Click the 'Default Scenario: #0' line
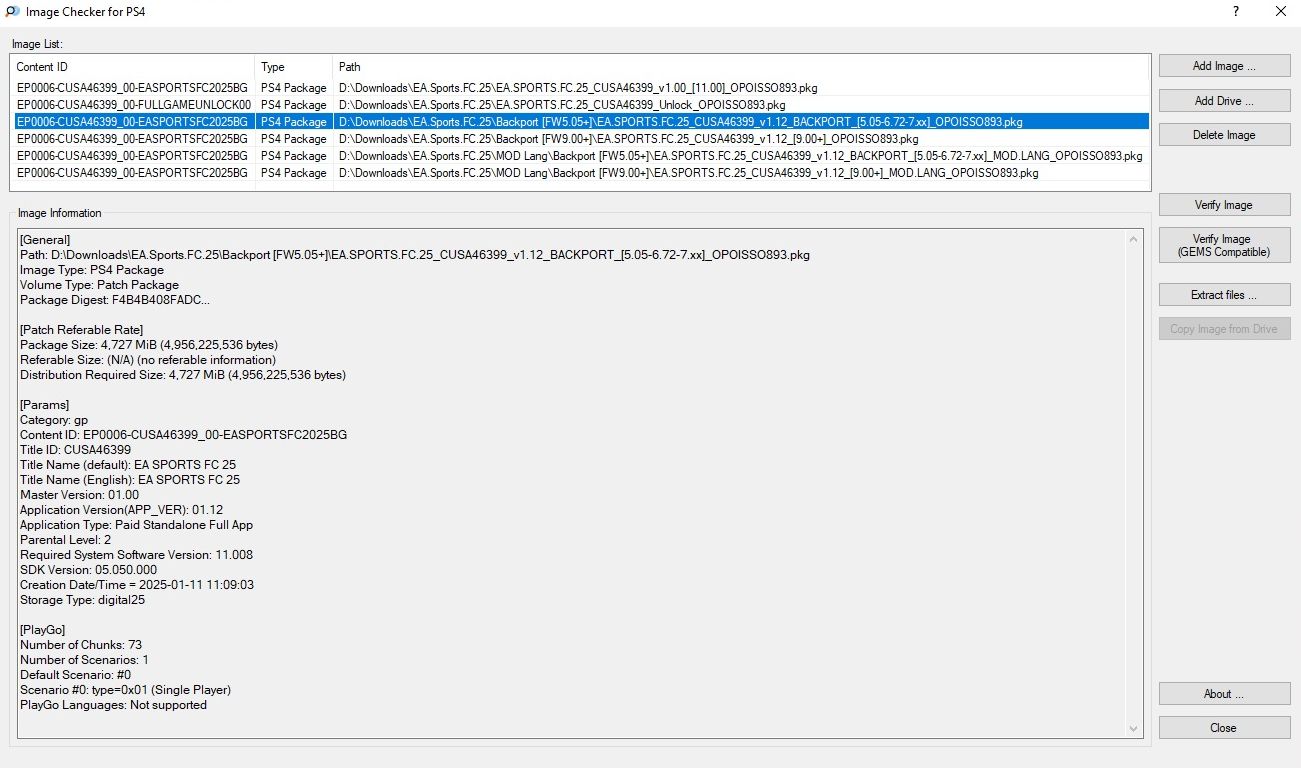Image resolution: width=1301 pixels, height=768 pixels. pyautogui.click(x=76, y=675)
